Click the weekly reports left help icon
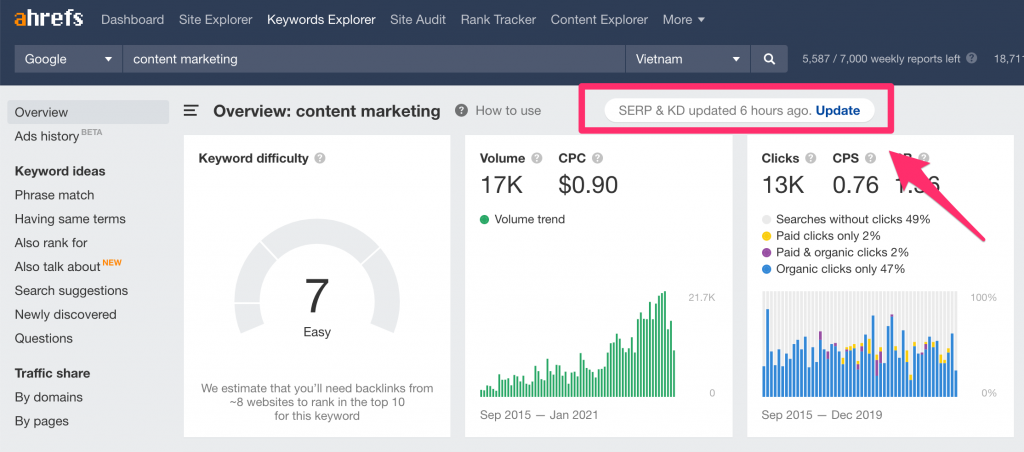The height and width of the screenshot is (452, 1024). click(x=971, y=58)
